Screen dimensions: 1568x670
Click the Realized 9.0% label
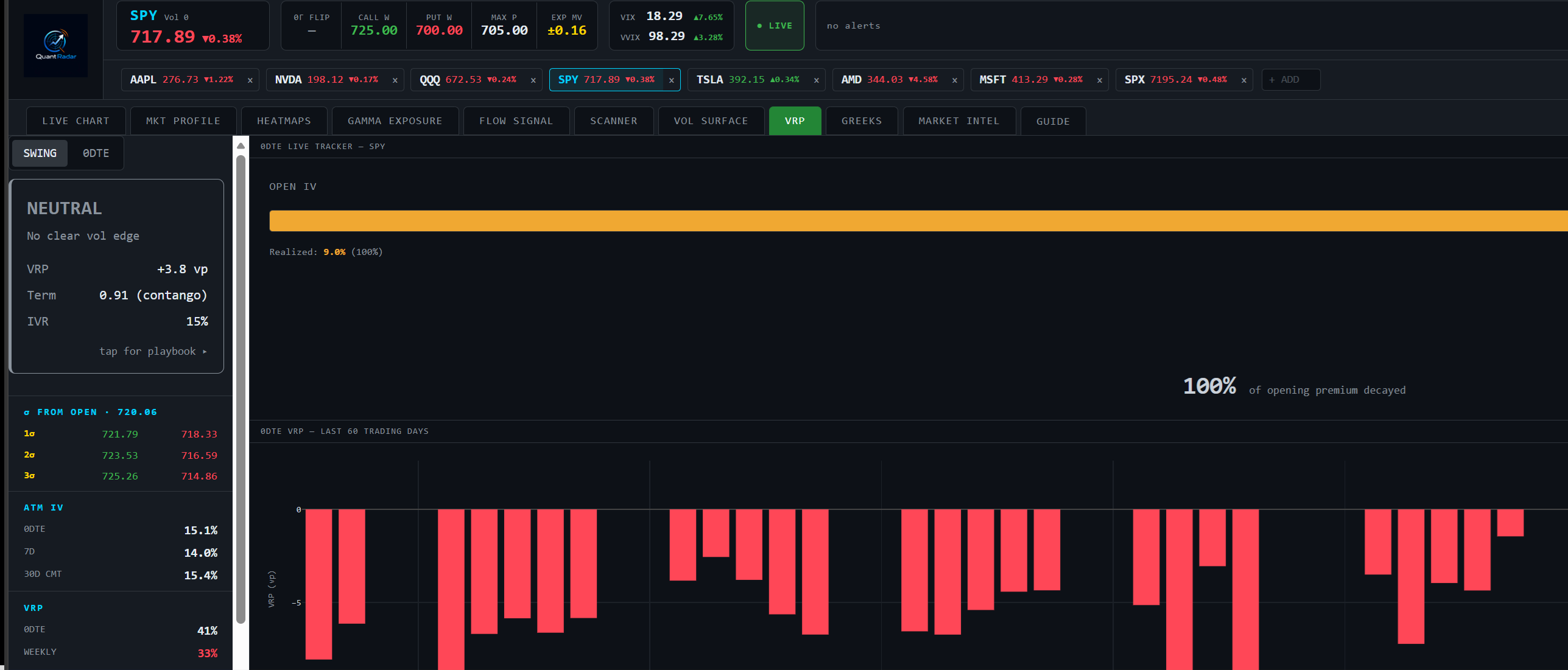tap(326, 252)
